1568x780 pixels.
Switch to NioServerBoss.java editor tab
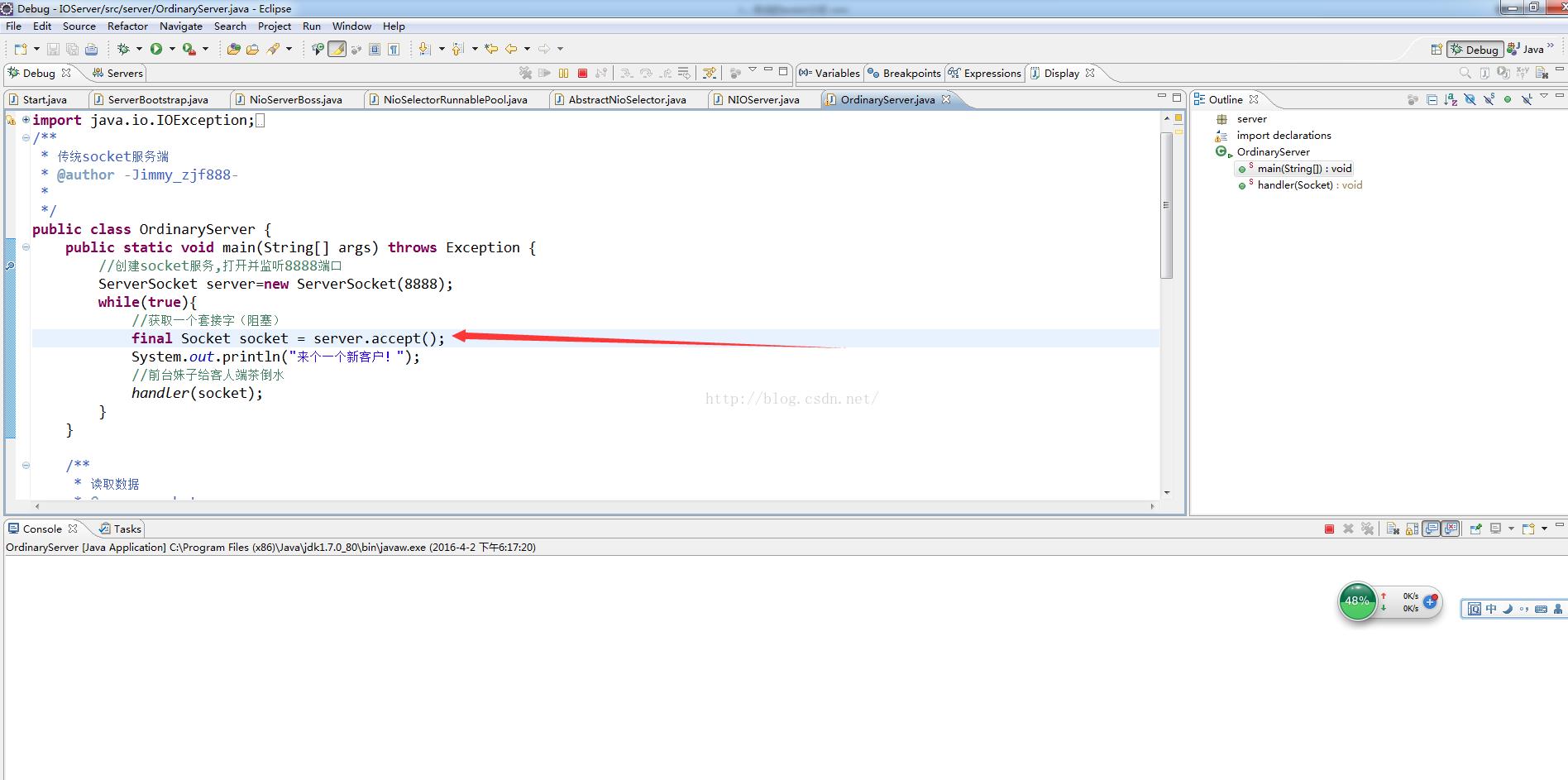coord(296,99)
